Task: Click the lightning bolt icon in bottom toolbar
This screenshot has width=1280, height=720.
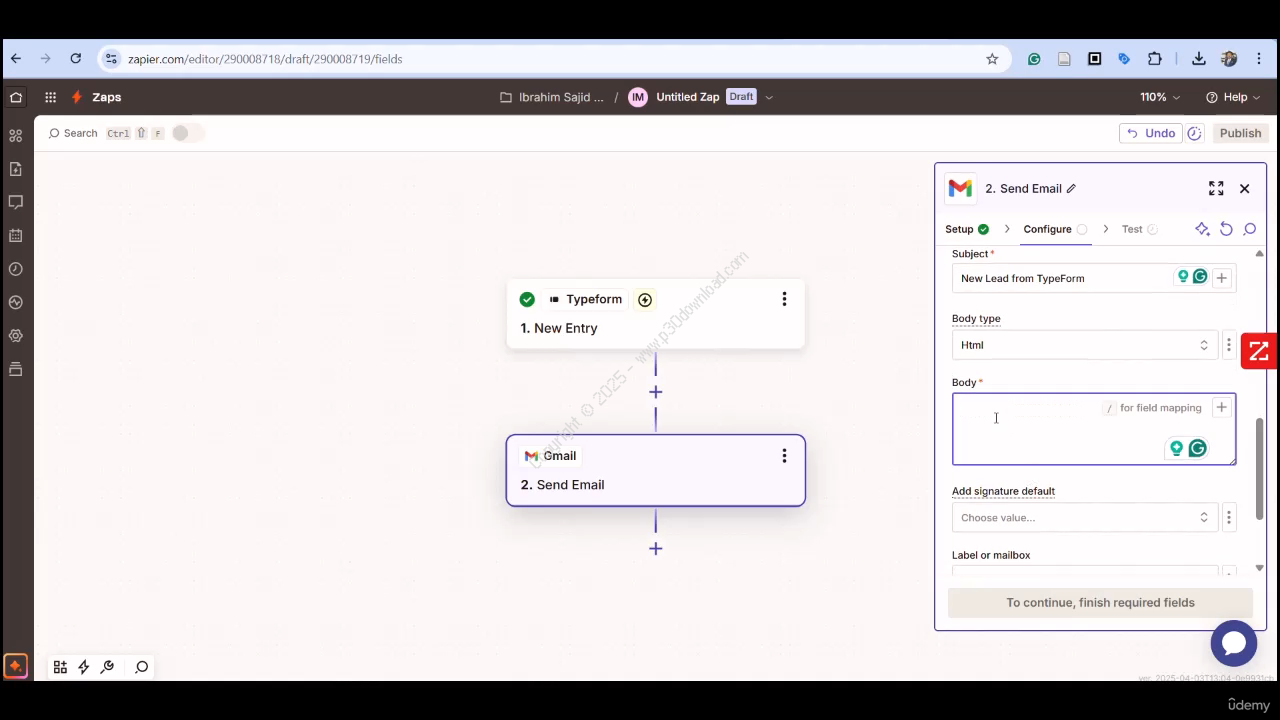Action: click(84, 667)
